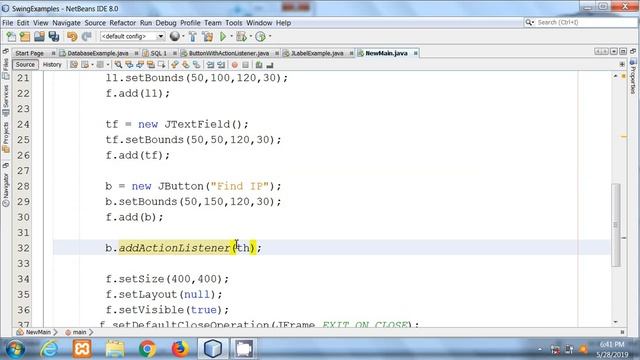
Task: Open the dropdown arrow next to globe icon
Action: coord(183,36)
